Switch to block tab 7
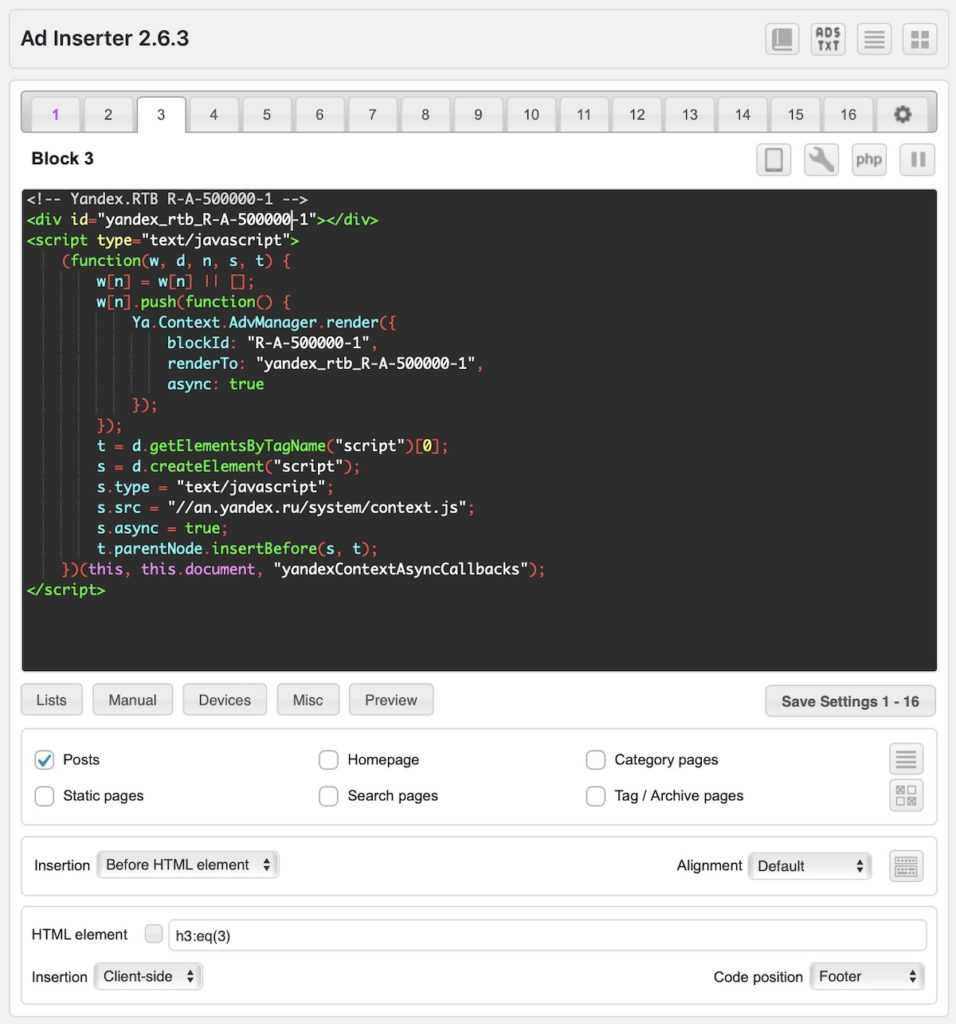The height and width of the screenshot is (1024, 956). [x=372, y=114]
